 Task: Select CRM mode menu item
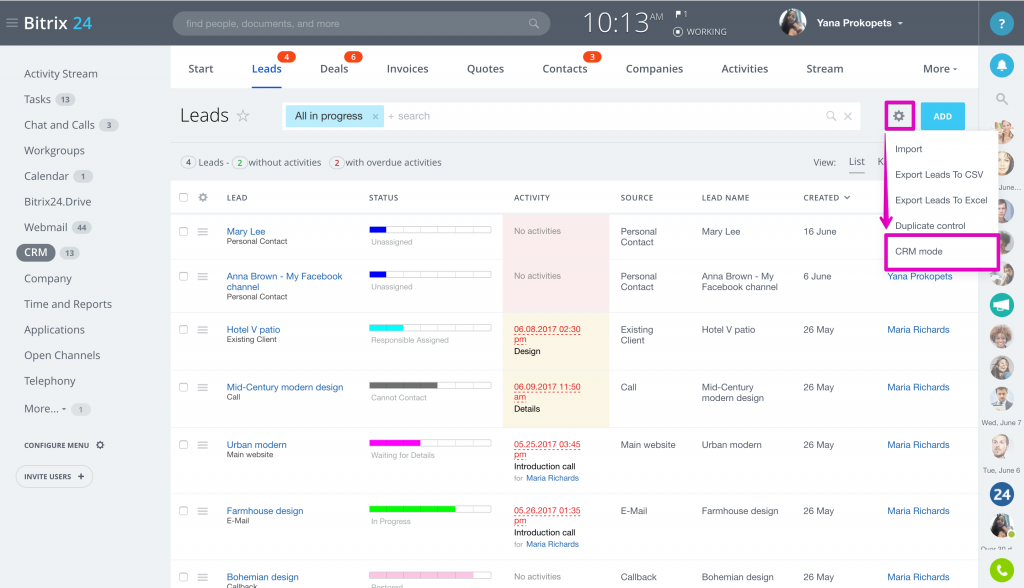click(918, 252)
